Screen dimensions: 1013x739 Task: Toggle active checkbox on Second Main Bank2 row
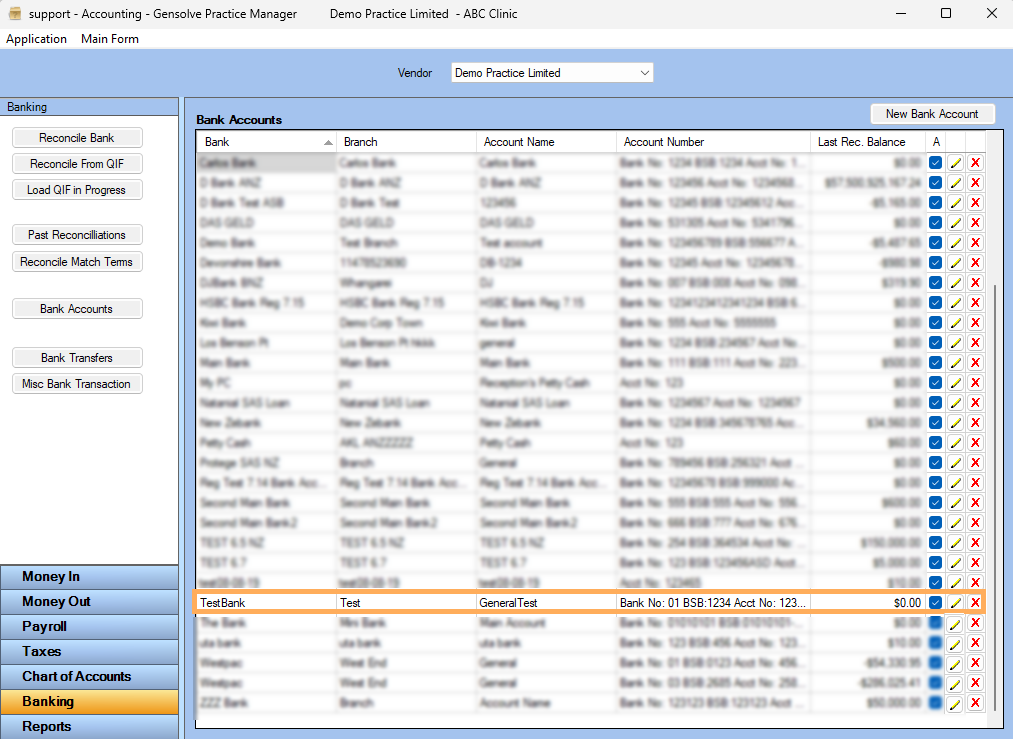(x=935, y=523)
